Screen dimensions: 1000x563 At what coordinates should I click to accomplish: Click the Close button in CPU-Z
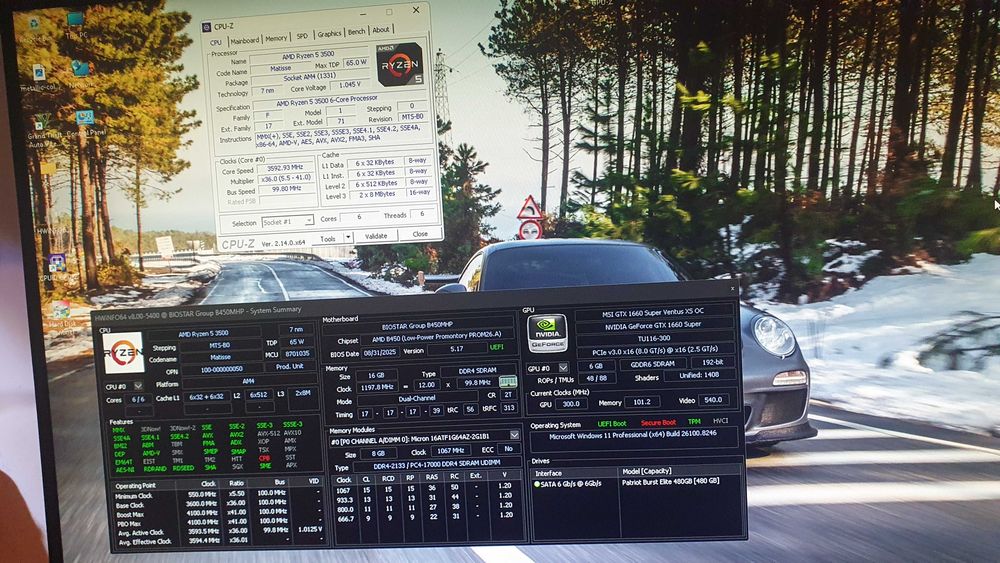420,234
